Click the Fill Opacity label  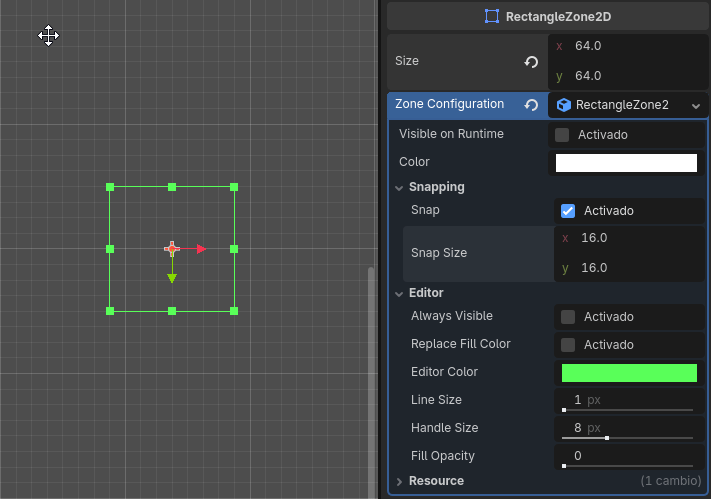[x=443, y=456]
